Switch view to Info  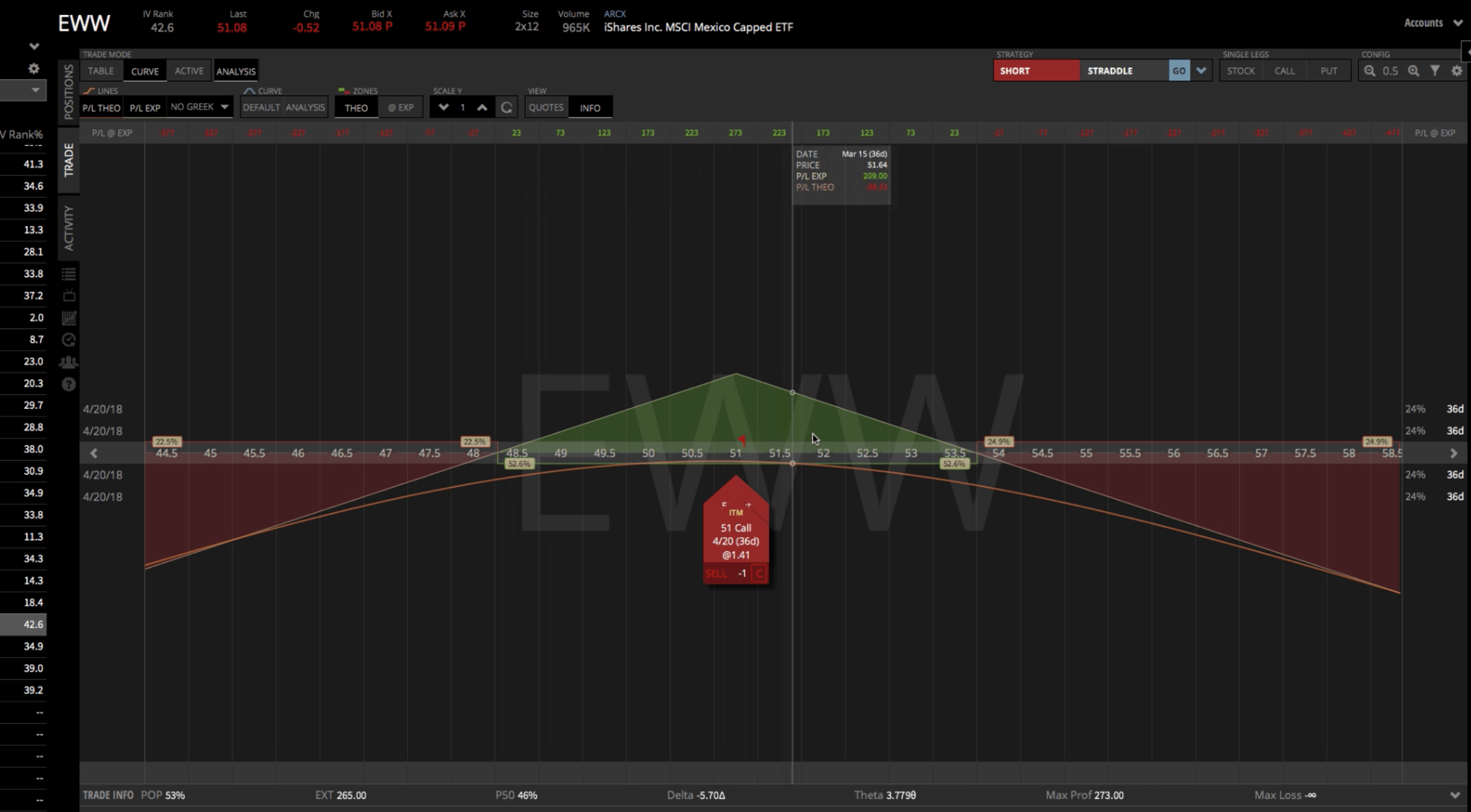point(590,108)
